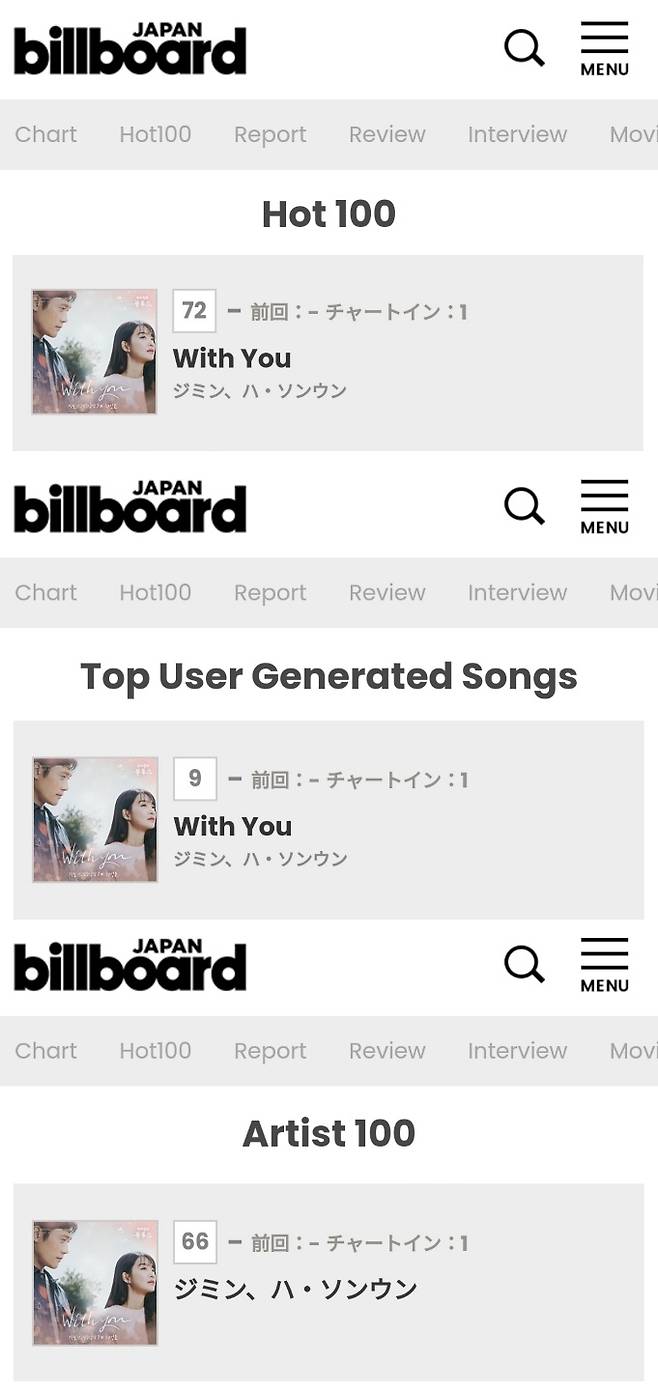Open search icon above the Top User Generated Songs section

coord(524,506)
